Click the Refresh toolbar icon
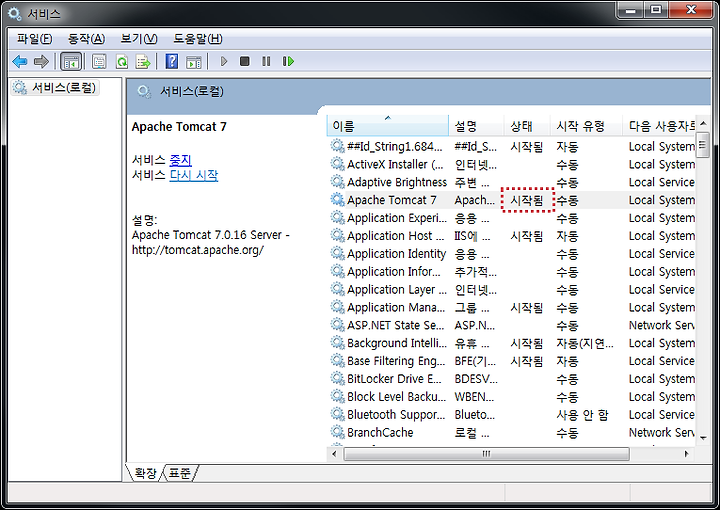Viewport: 720px width, 510px height. [122, 62]
